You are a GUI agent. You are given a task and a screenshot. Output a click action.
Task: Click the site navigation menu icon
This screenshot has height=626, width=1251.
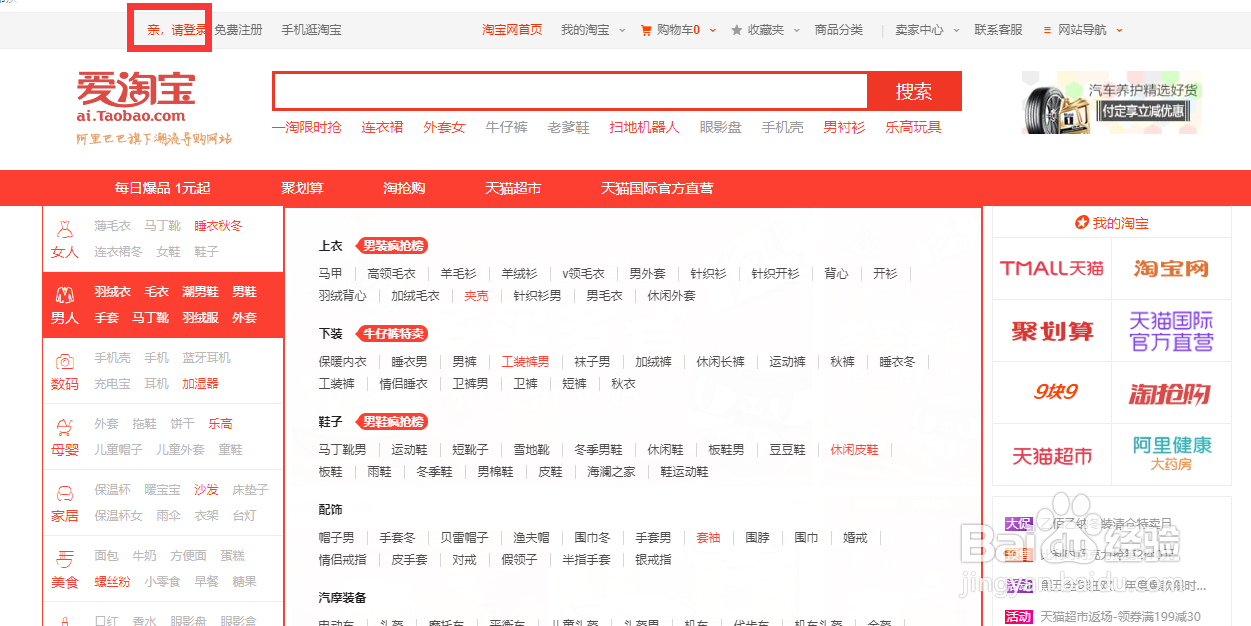(x=1047, y=30)
